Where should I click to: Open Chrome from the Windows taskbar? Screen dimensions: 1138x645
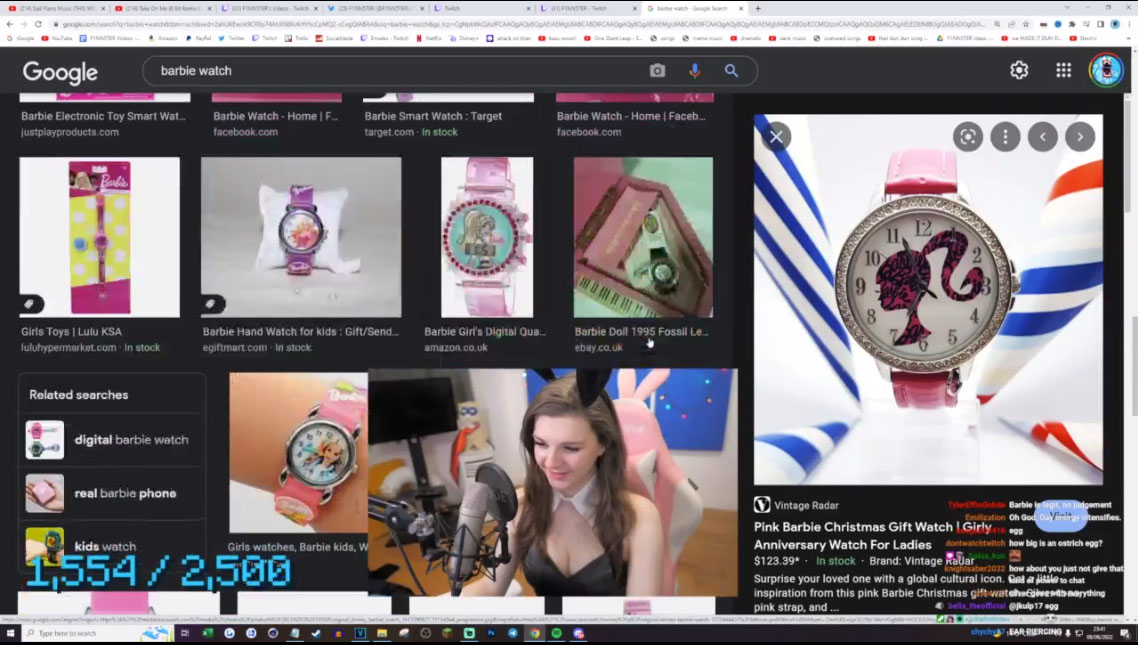pos(534,633)
